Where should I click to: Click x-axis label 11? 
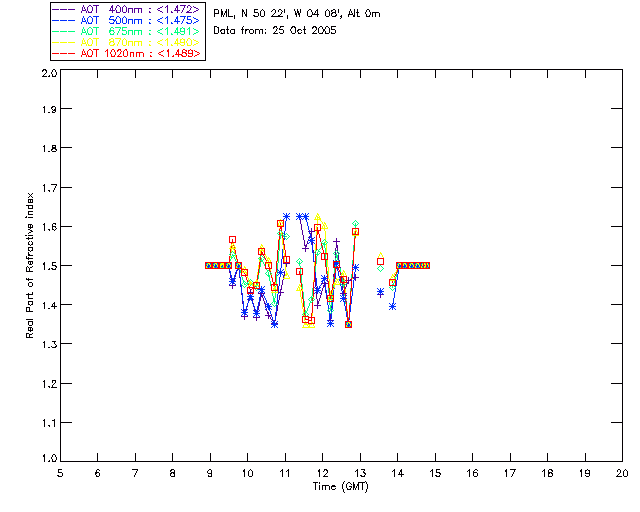pos(285,473)
